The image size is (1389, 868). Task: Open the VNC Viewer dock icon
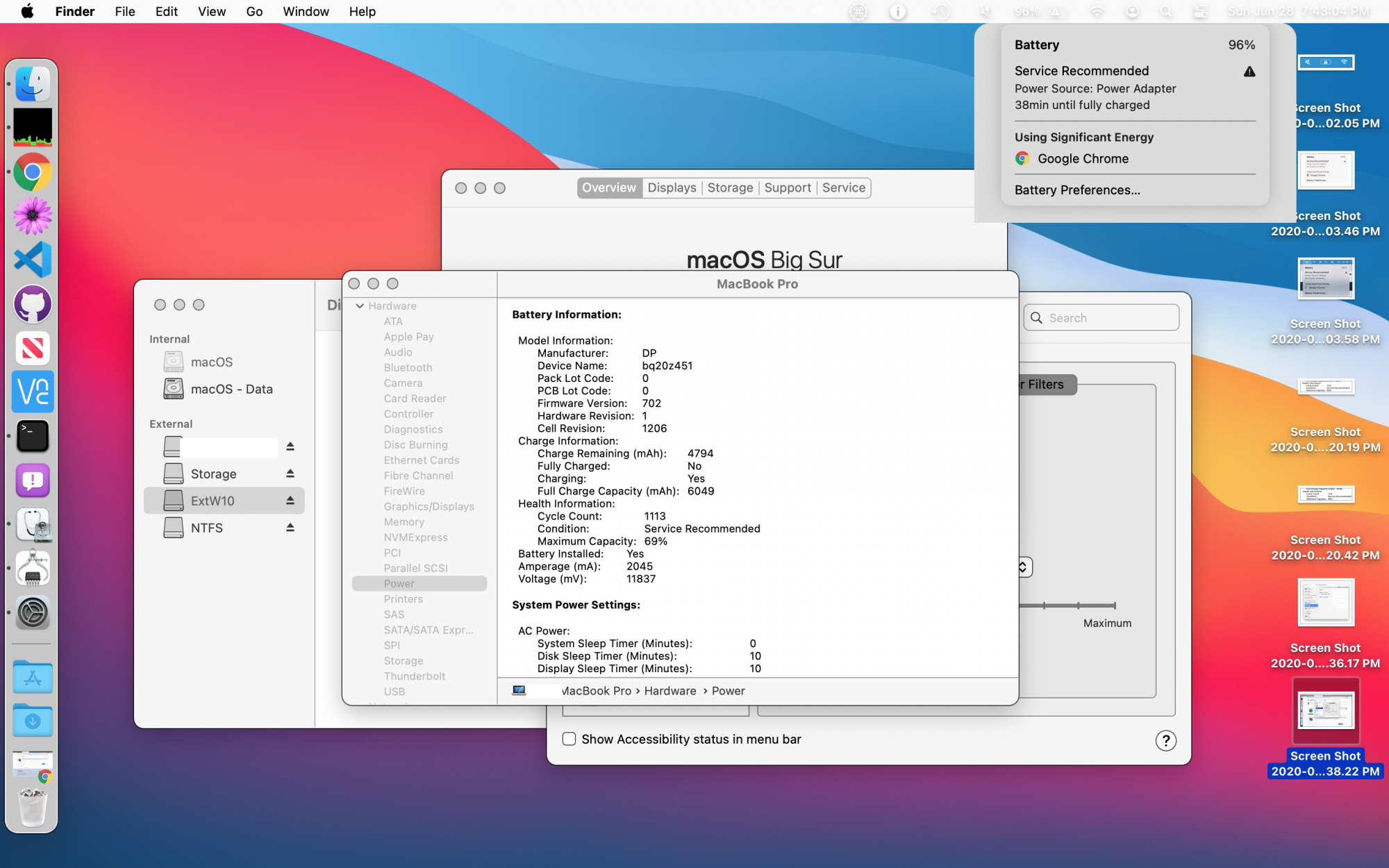coord(33,392)
